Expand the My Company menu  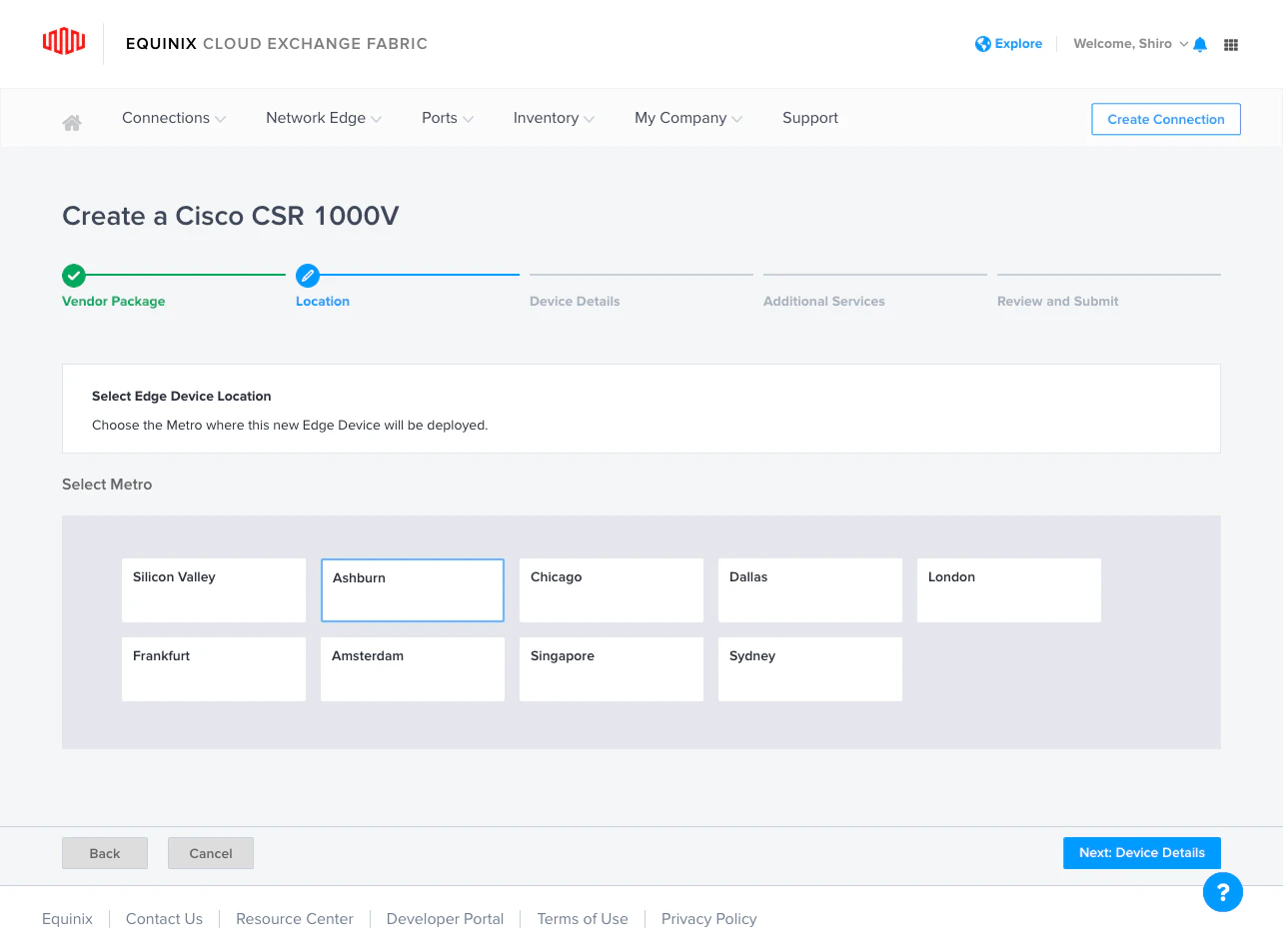pos(688,118)
